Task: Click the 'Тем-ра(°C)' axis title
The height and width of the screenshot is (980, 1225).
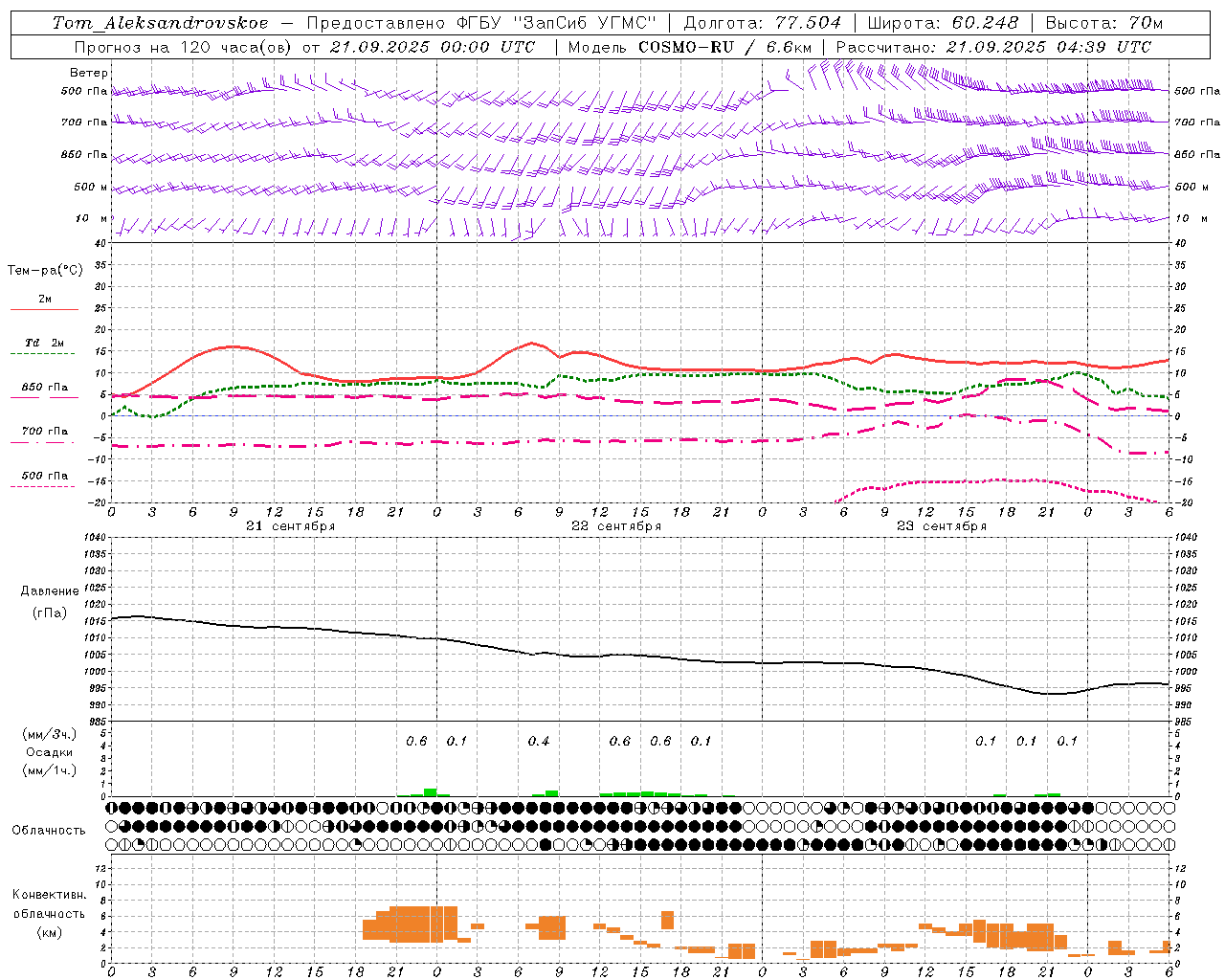Action: 45,271
